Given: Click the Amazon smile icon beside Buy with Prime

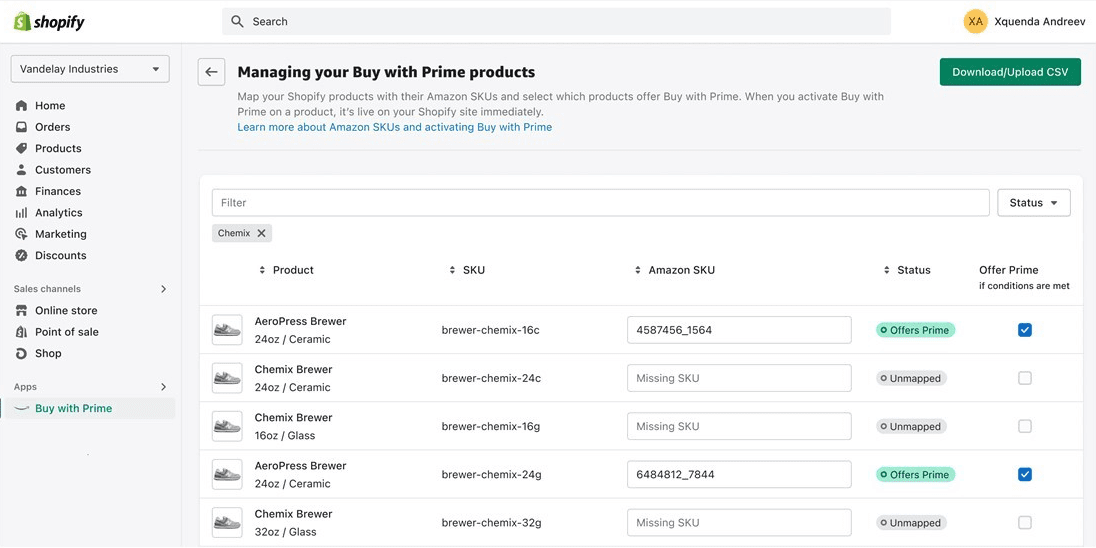Looking at the screenshot, I should point(22,408).
